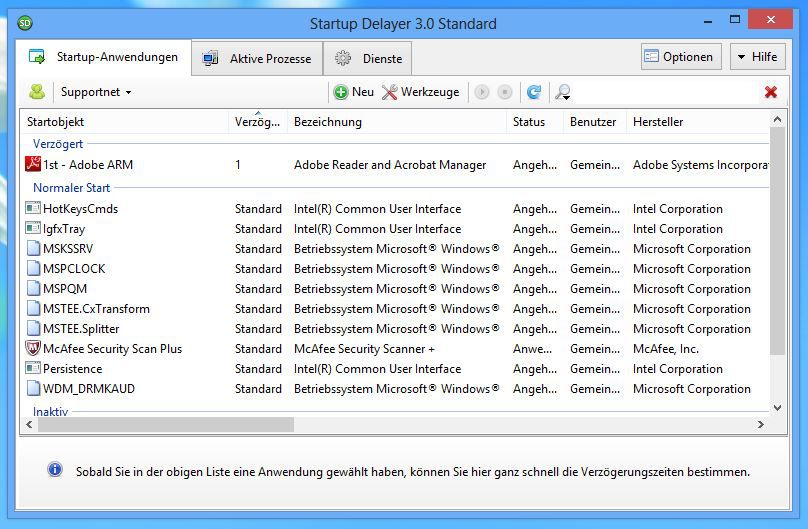Click the IgfxTray row icon

click(33, 228)
